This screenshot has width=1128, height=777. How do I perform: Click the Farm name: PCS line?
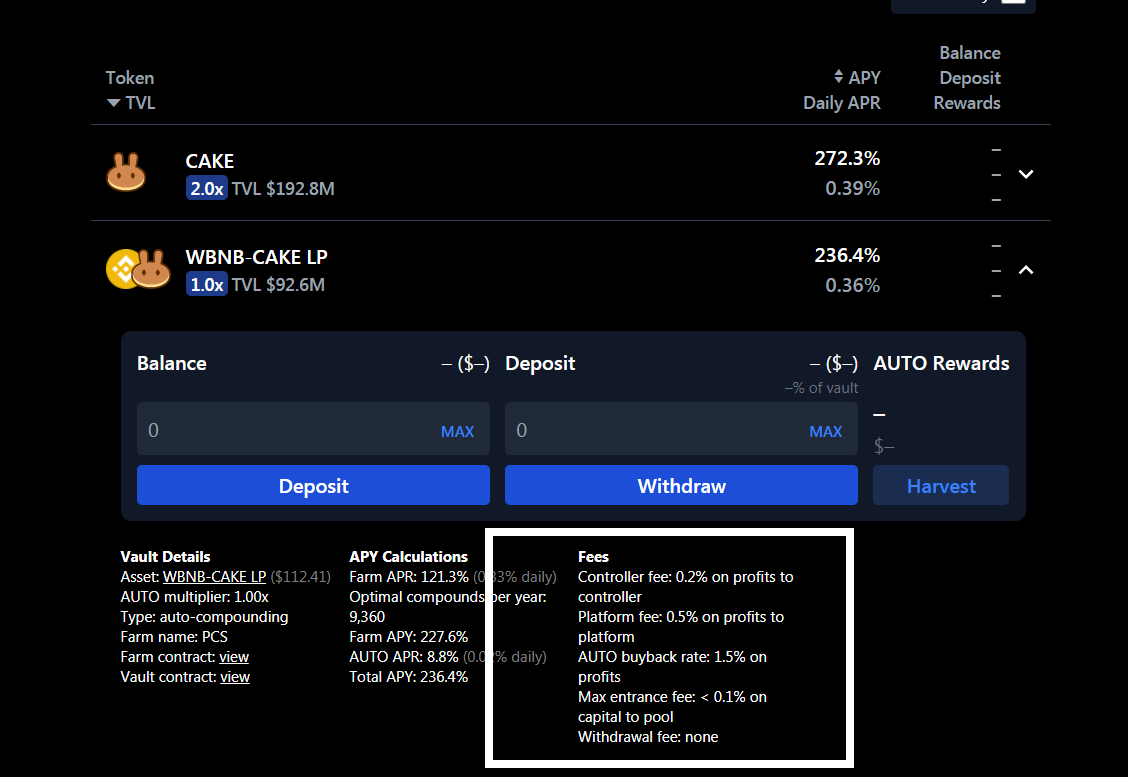[174, 637]
